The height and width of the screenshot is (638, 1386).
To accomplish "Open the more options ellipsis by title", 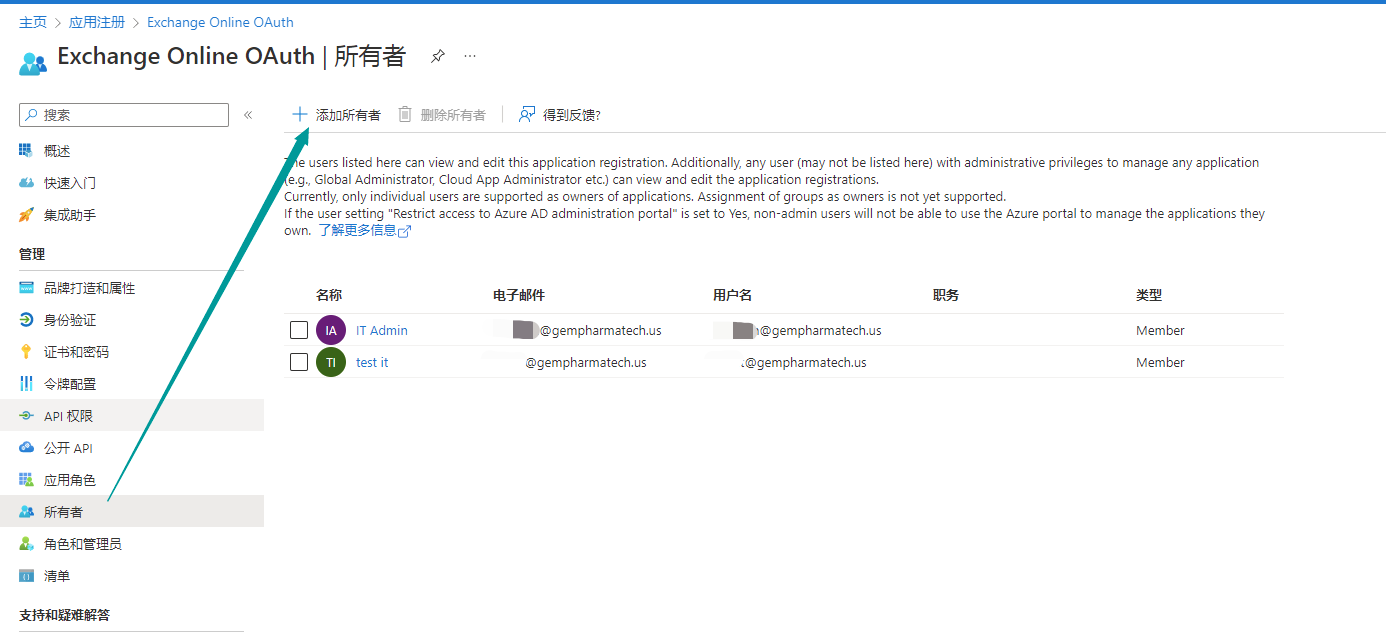I will (x=470, y=56).
